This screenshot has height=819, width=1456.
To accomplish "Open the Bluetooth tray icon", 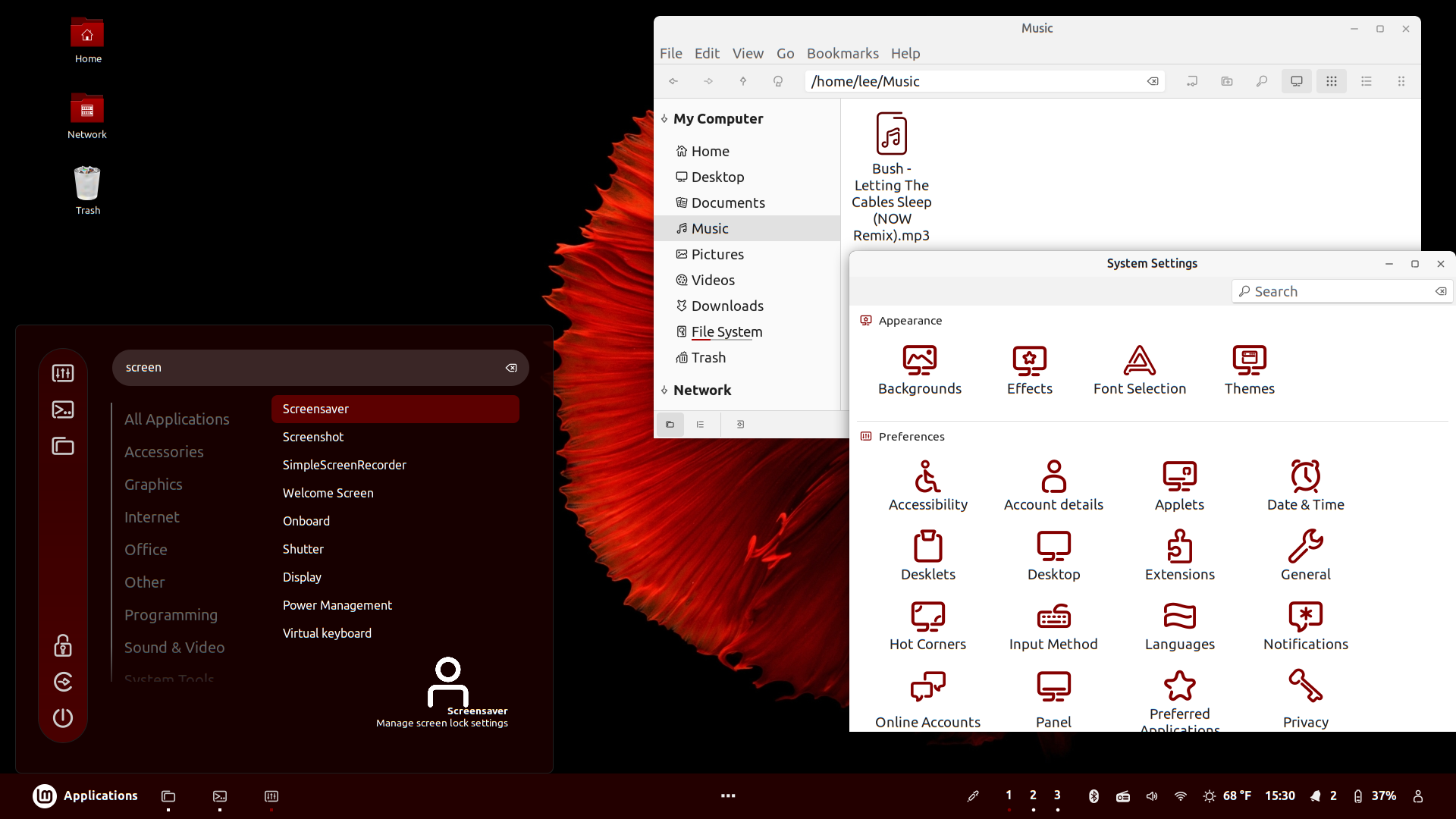I will 1094,795.
